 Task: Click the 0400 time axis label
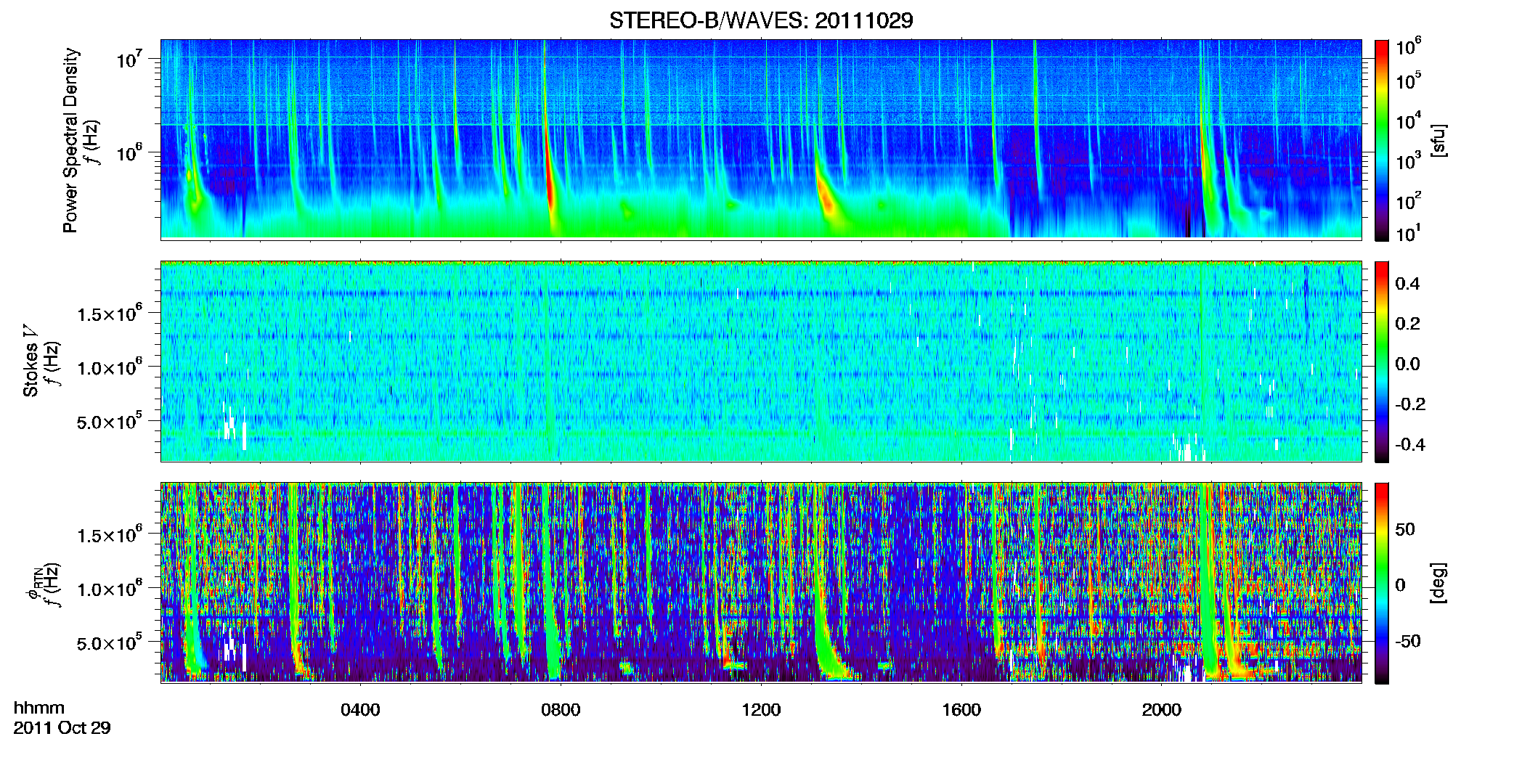point(360,710)
